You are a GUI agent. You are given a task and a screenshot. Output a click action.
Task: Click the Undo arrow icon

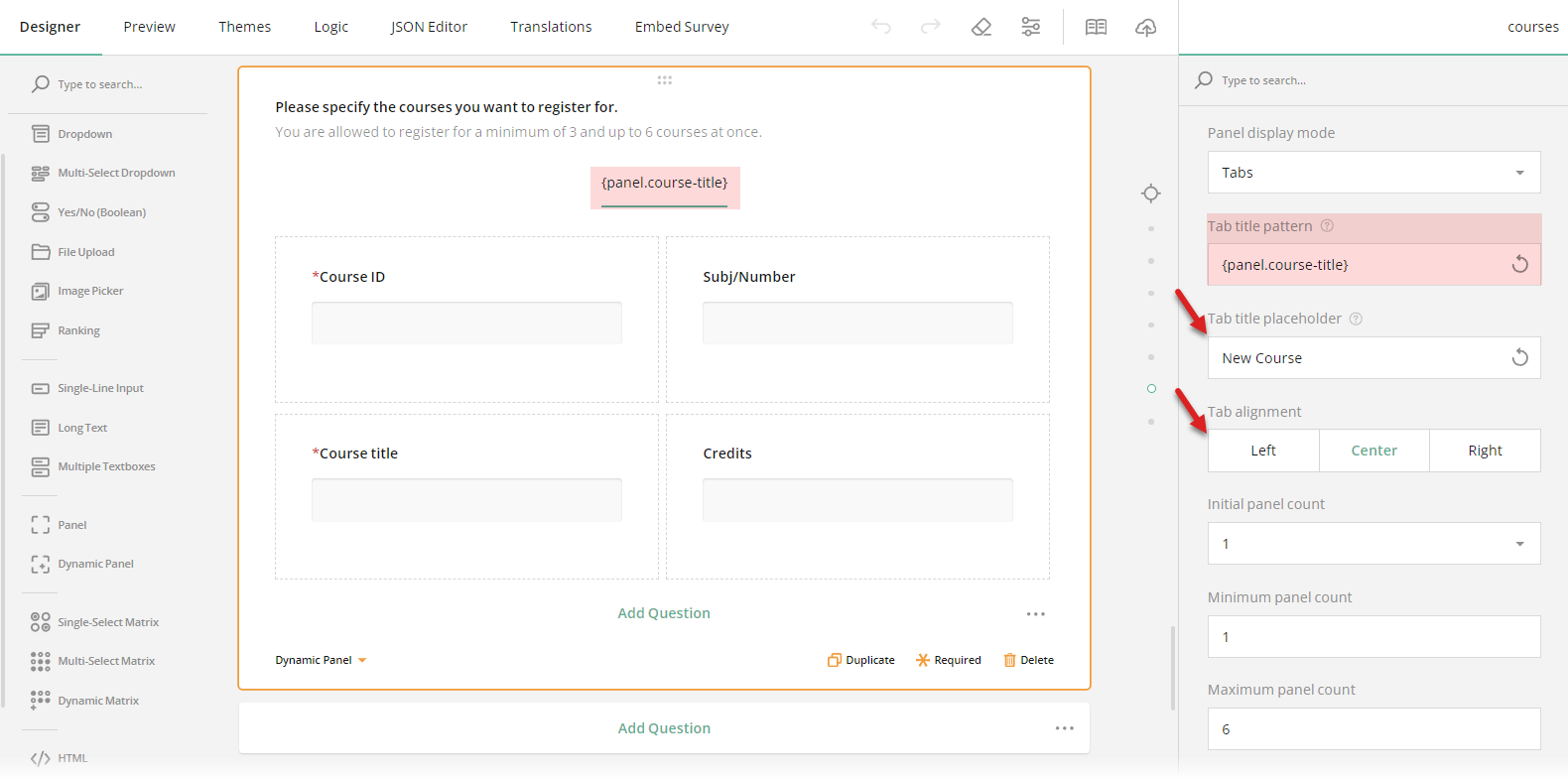[881, 27]
